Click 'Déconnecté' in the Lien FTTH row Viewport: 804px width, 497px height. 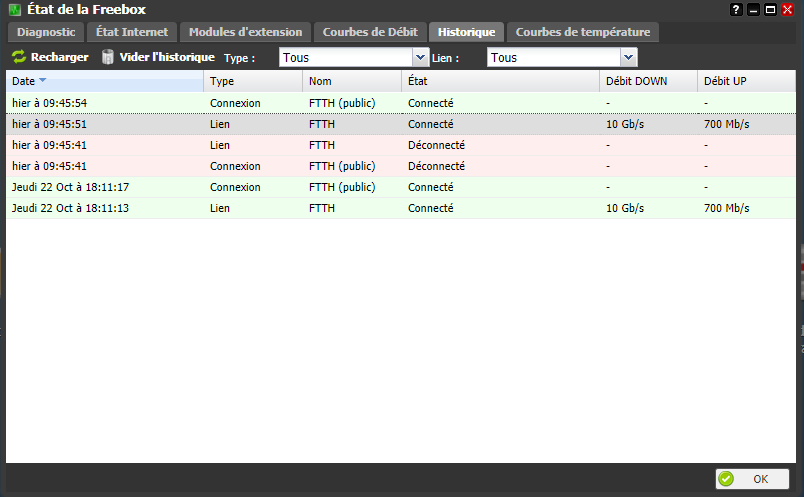(x=436, y=145)
